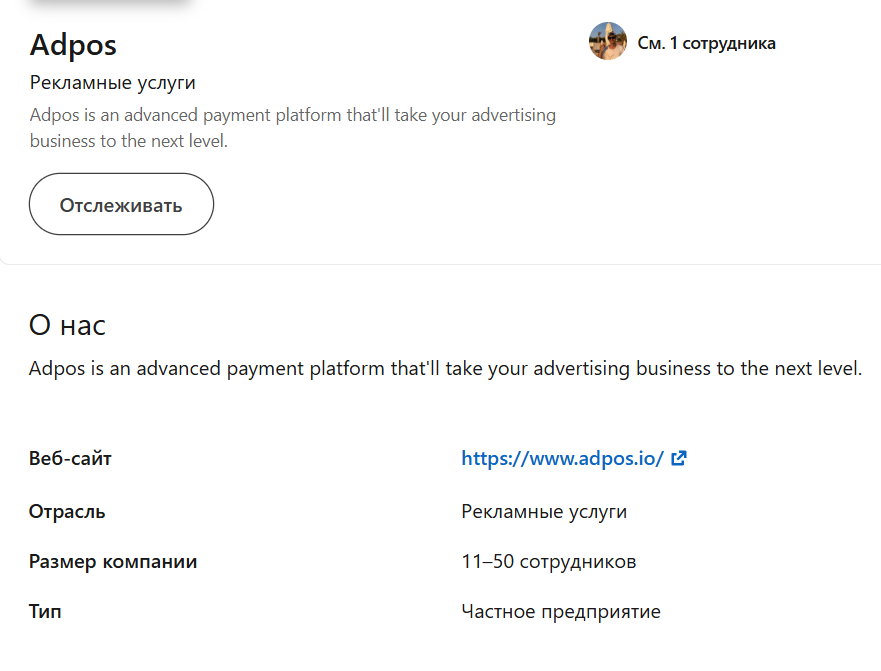The width and height of the screenshot is (881, 671).
Task: Open the https://www.adpos.io/ website link
Action: 562,459
